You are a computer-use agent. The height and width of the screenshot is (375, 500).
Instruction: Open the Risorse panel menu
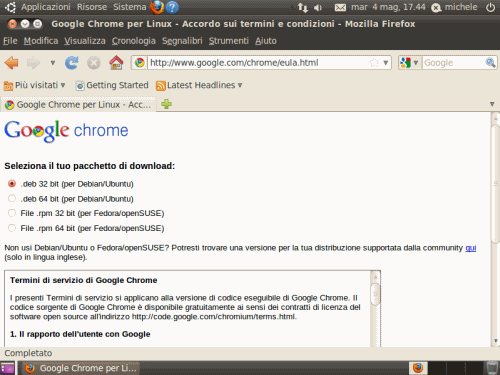[92, 7]
